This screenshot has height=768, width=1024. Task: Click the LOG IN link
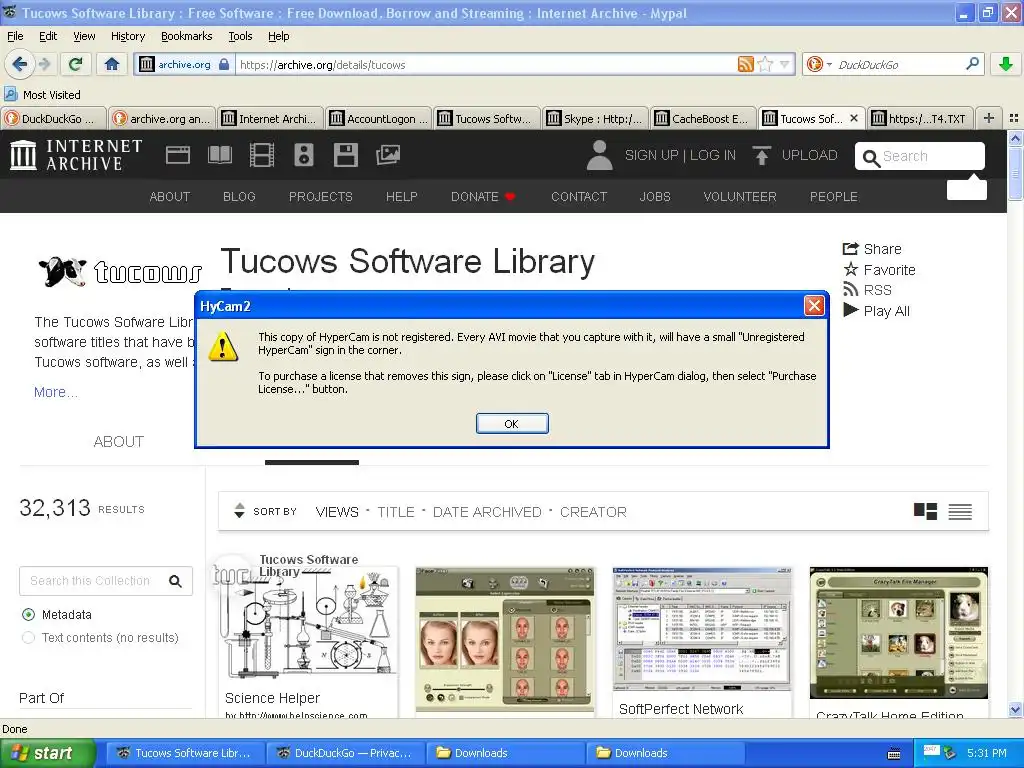[712, 155]
